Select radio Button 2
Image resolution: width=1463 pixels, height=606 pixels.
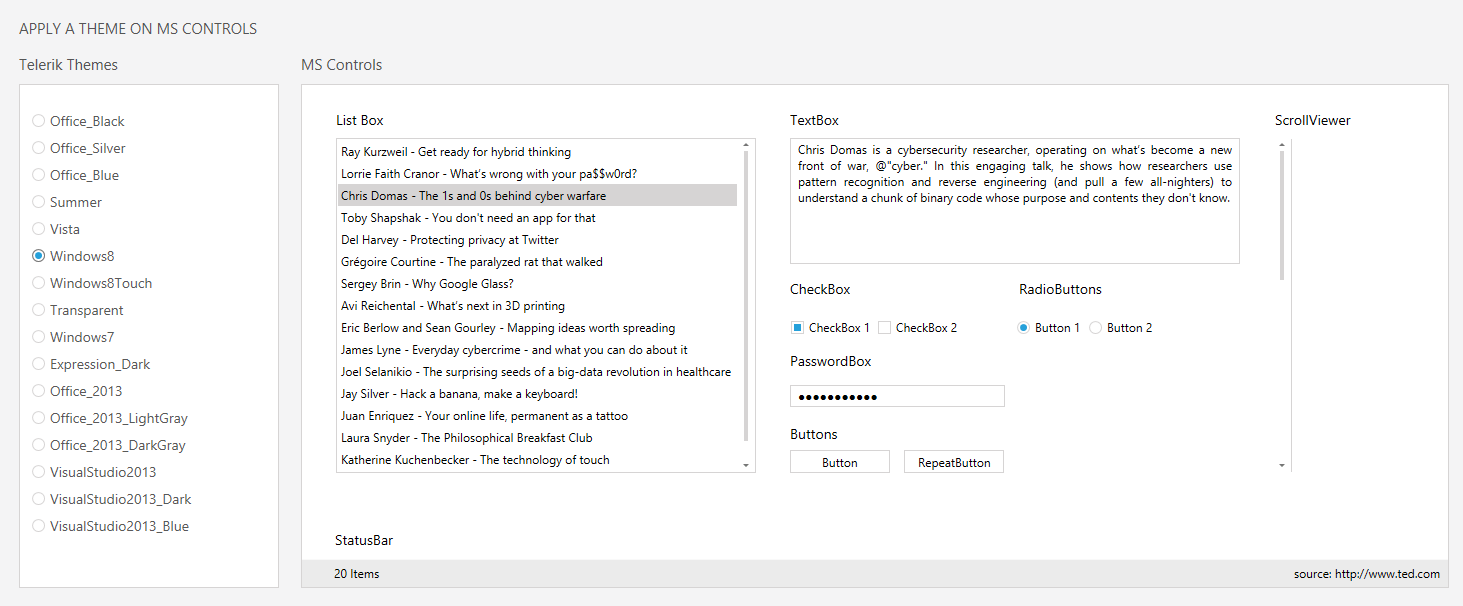pos(1096,328)
